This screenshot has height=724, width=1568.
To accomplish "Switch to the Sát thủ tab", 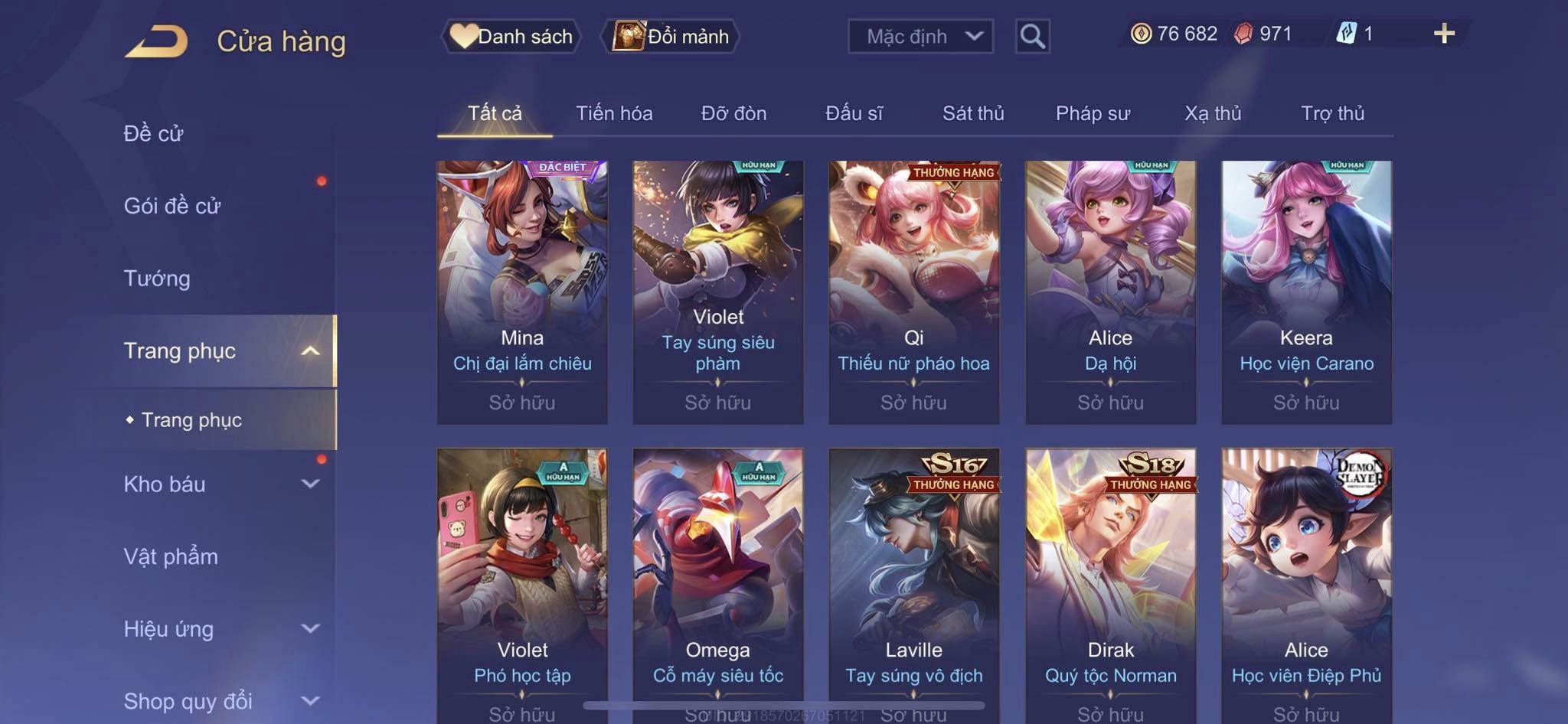I will [973, 113].
